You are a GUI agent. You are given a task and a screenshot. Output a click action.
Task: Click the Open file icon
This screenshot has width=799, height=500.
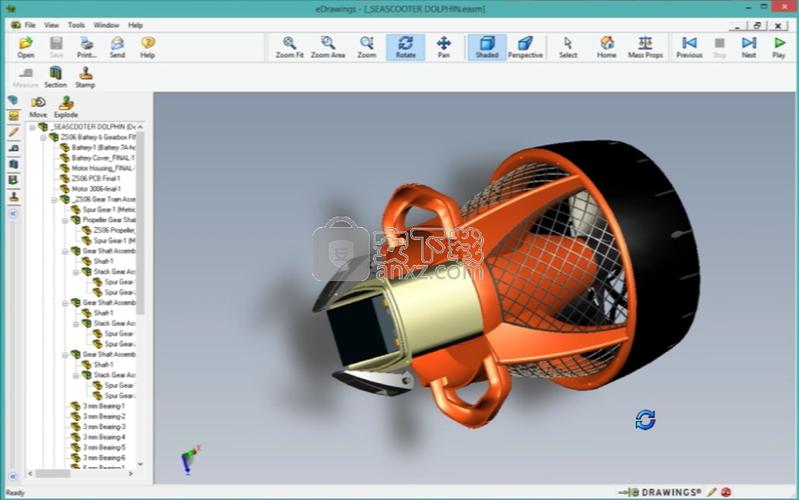click(26, 46)
